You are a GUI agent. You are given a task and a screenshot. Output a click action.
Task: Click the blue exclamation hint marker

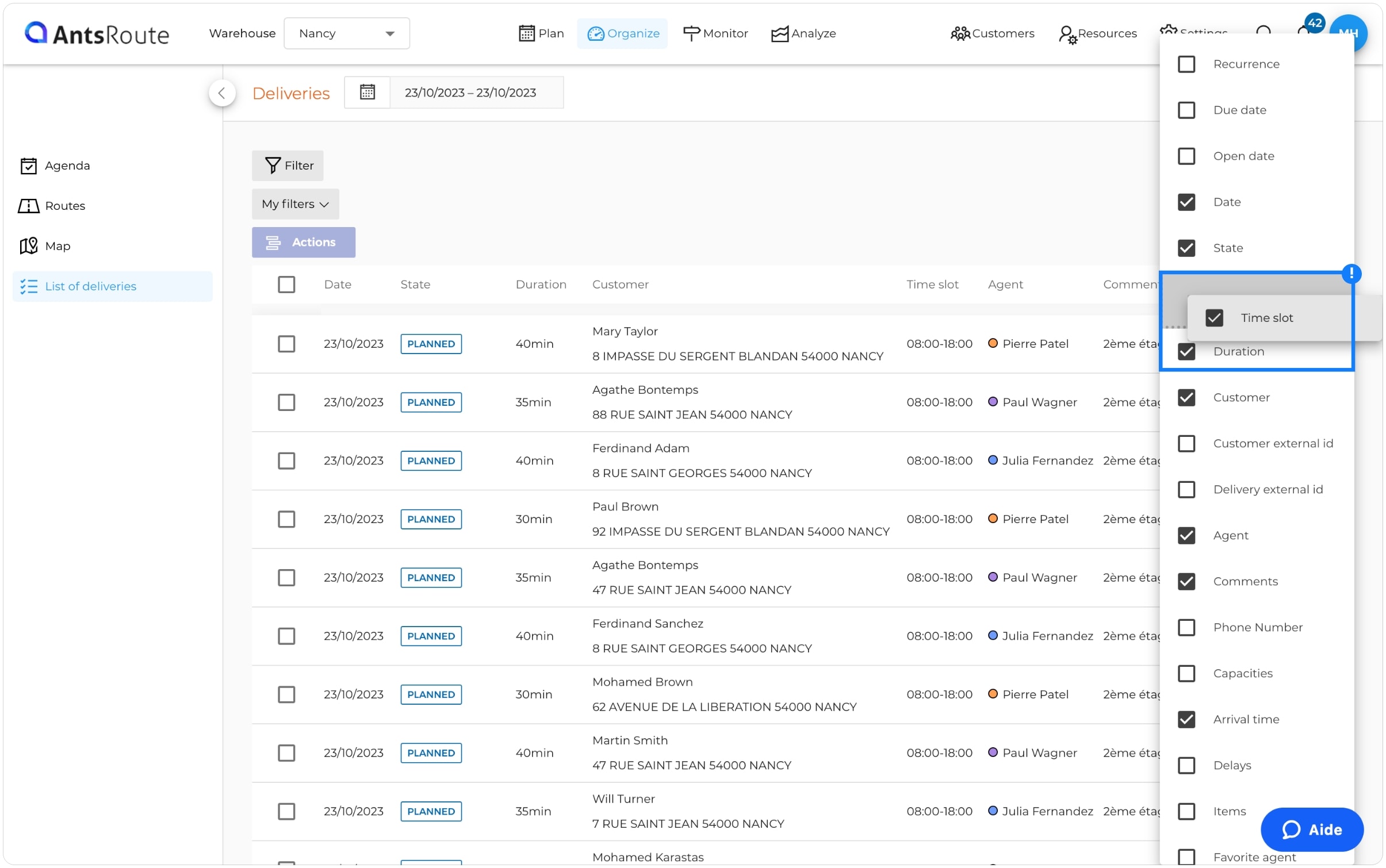(x=1351, y=273)
